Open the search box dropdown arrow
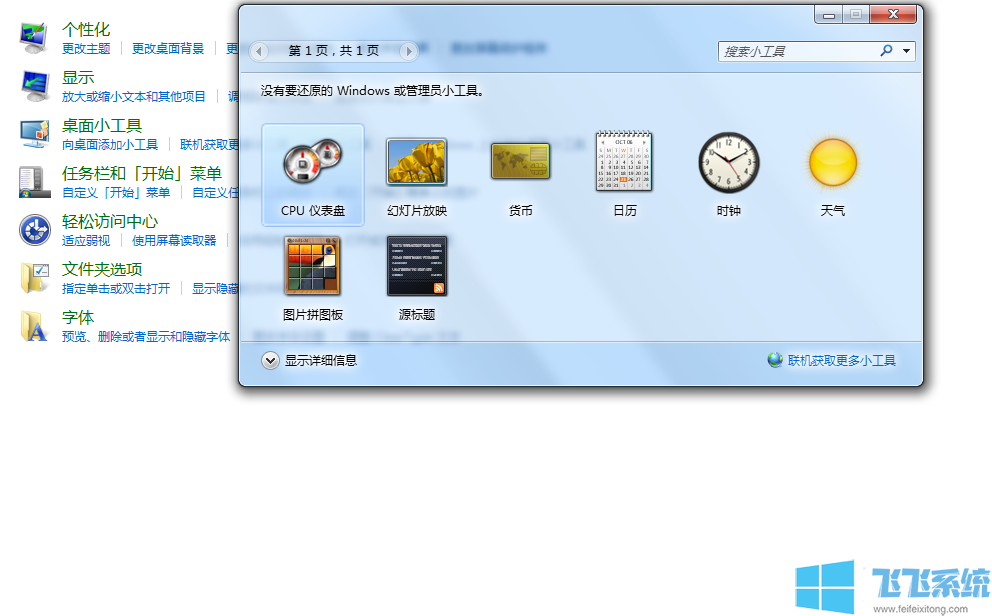Screen dimensions: 992x616 pyautogui.click(x=905, y=50)
